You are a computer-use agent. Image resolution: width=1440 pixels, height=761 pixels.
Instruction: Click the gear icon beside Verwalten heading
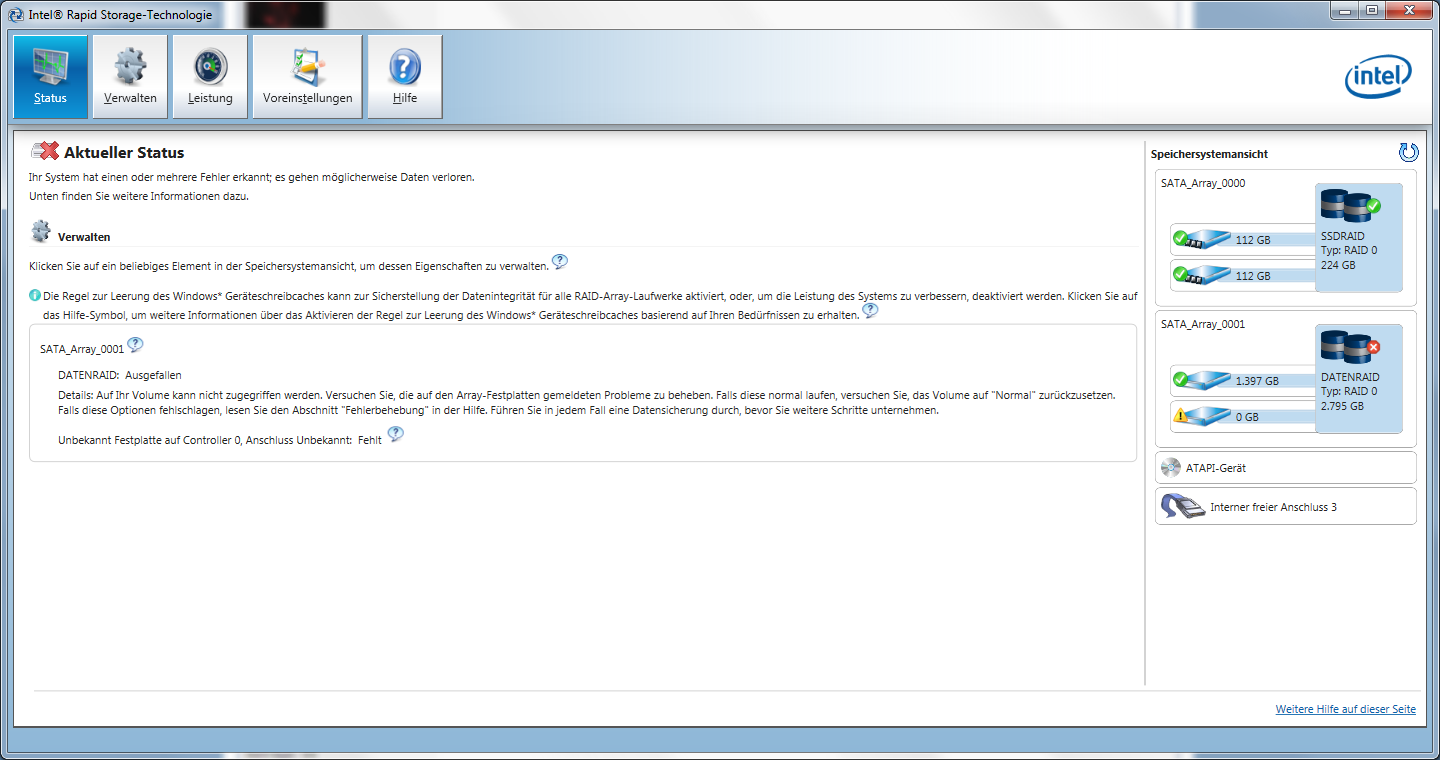(x=41, y=231)
